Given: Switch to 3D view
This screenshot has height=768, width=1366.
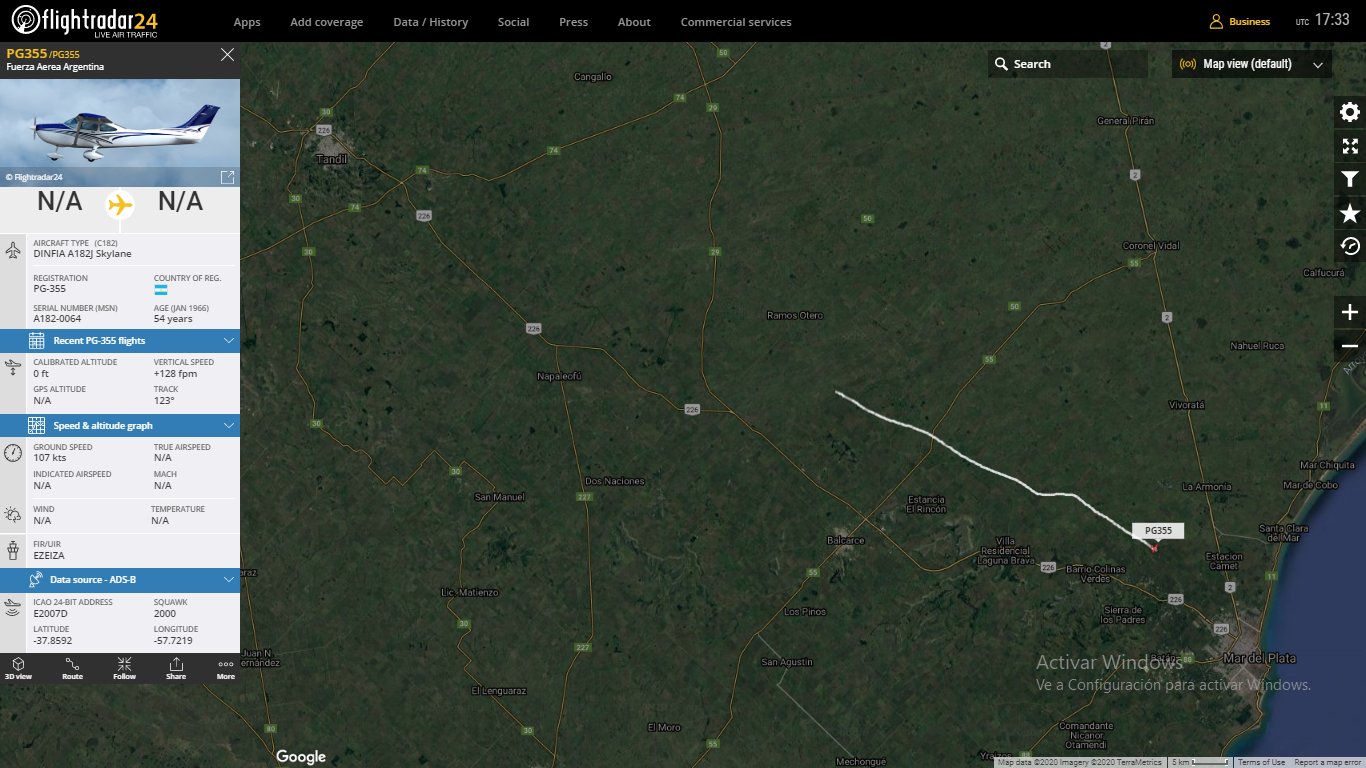Looking at the screenshot, I should click(x=18, y=668).
